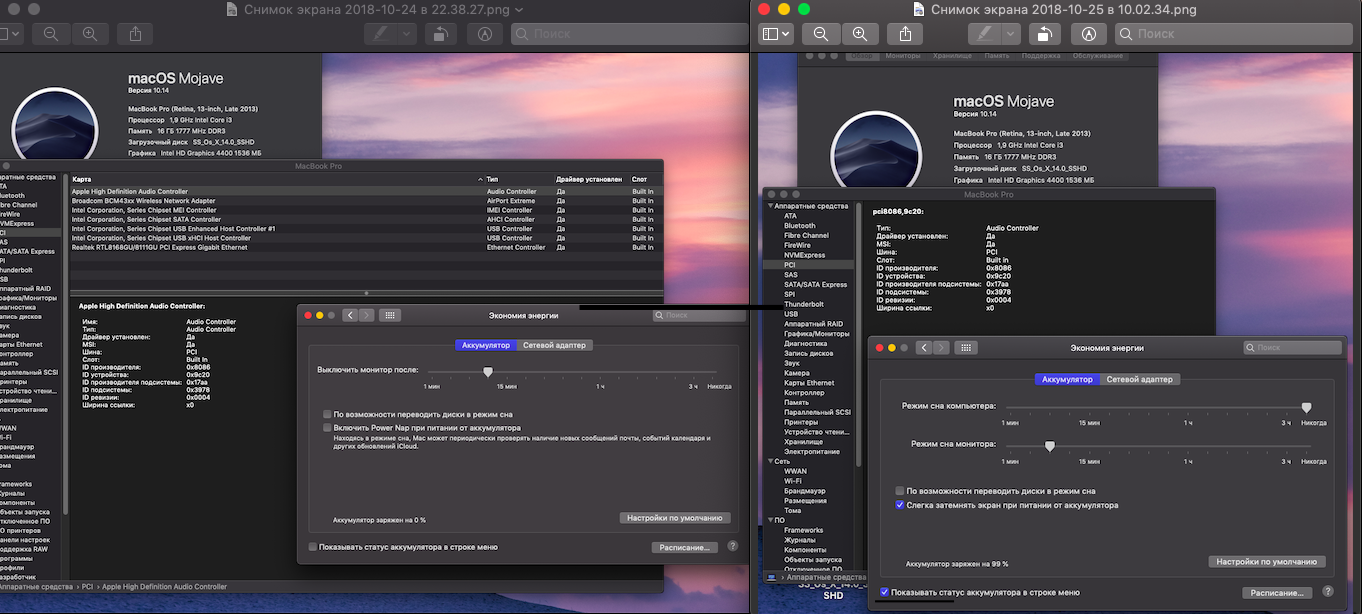The image size is (1362, 614).
Task: Toggle checked "Показывать статус аккумулятора" box
Action: point(884,592)
